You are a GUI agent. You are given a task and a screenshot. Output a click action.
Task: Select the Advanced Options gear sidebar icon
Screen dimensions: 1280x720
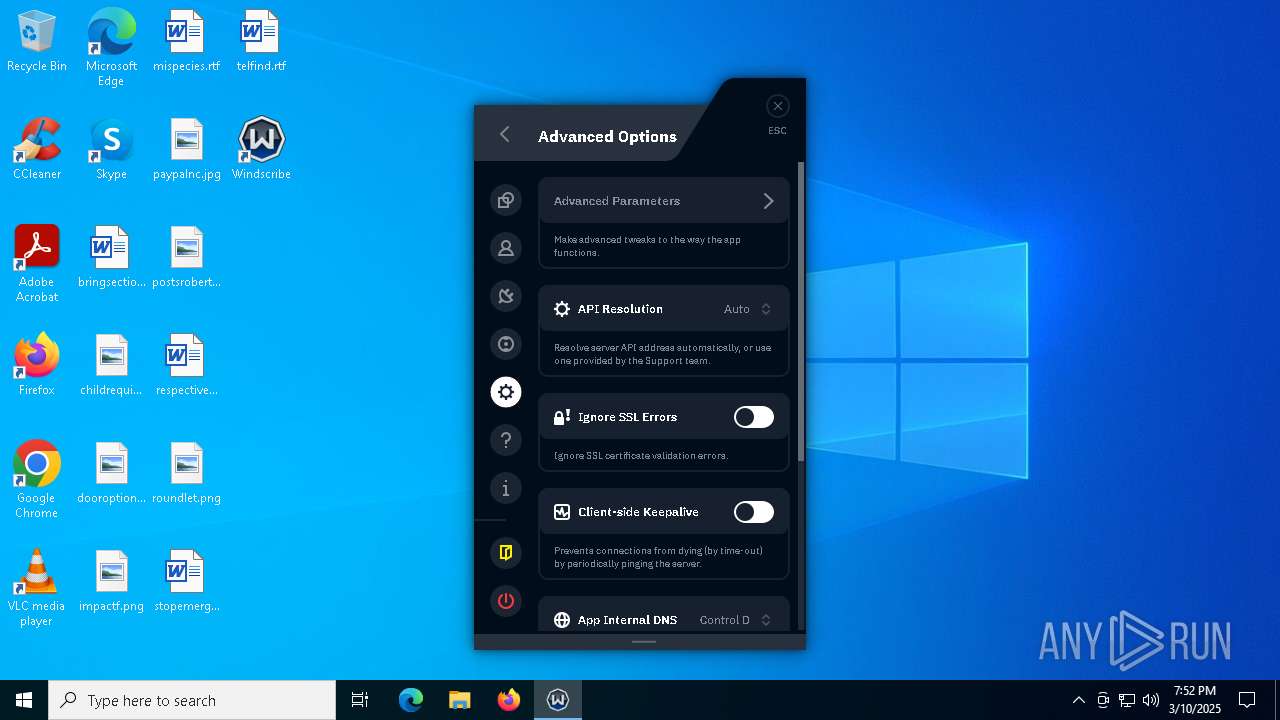pyautogui.click(x=506, y=392)
